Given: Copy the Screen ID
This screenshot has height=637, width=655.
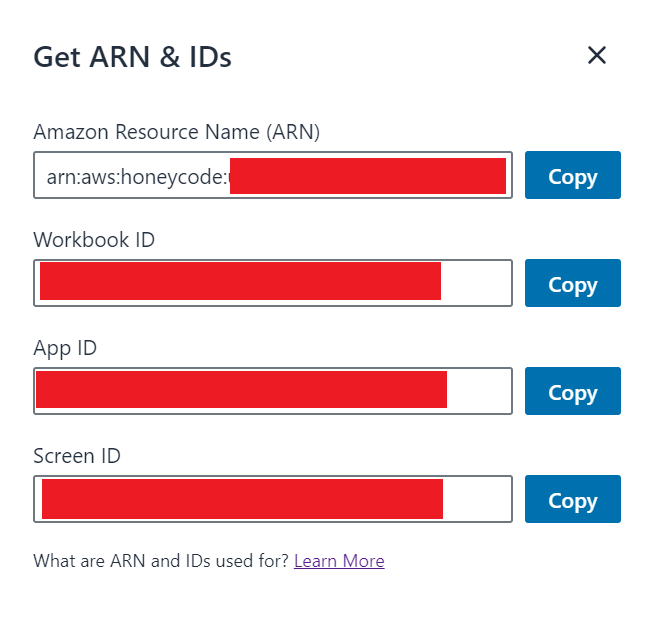Looking at the screenshot, I should coord(573,499).
